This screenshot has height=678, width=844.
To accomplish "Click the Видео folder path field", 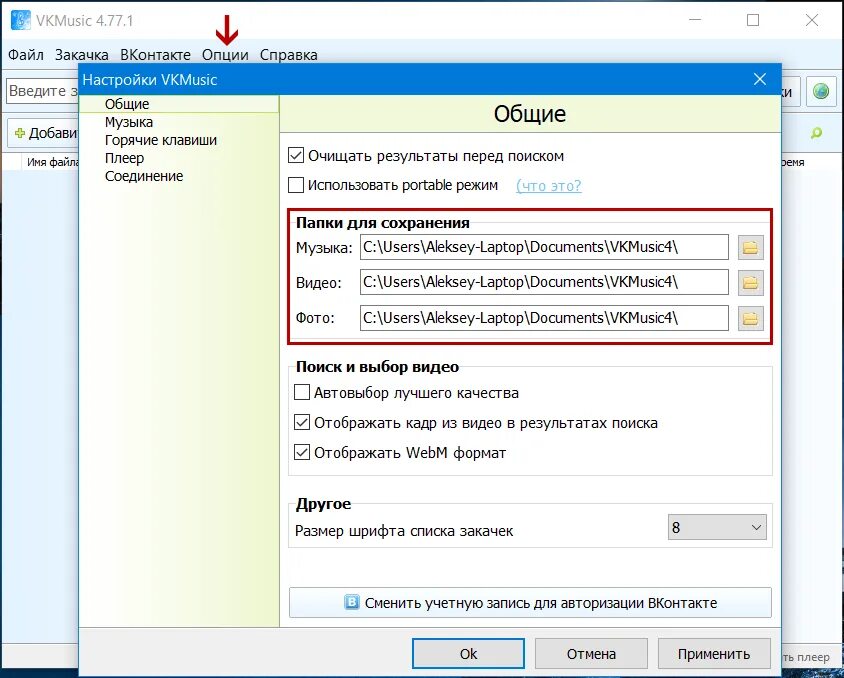I will (544, 282).
